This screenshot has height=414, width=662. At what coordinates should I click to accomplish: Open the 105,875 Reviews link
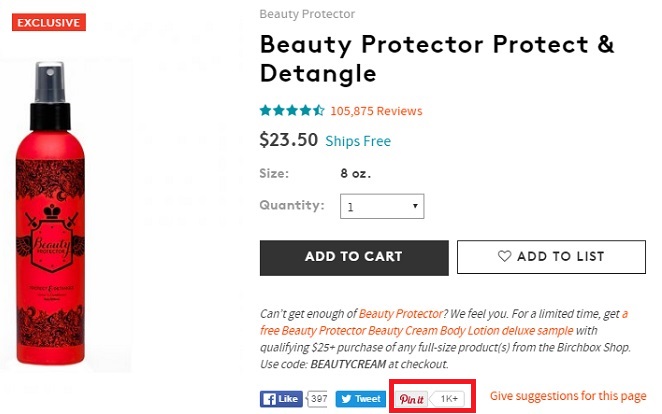pyautogui.click(x=376, y=111)
